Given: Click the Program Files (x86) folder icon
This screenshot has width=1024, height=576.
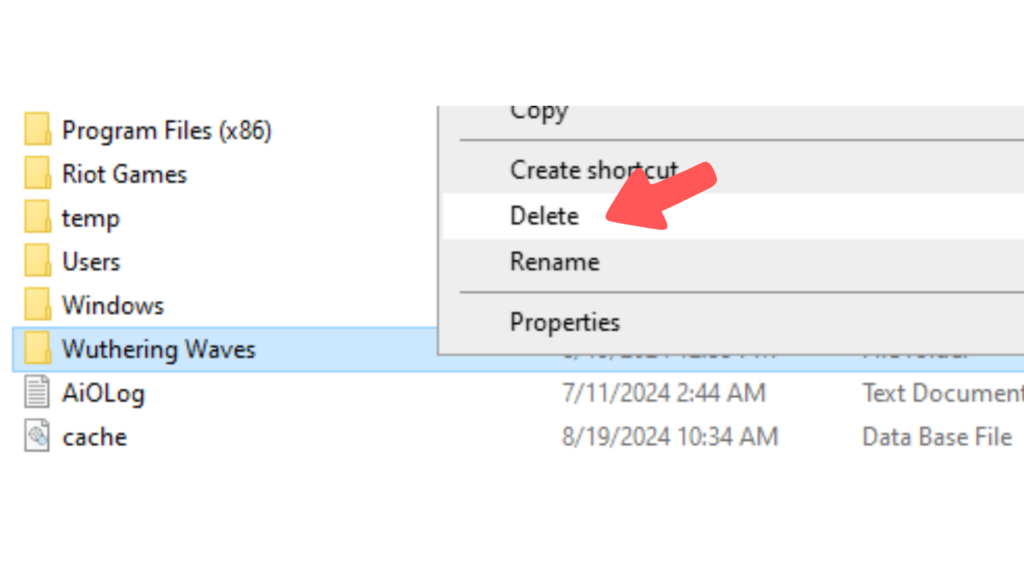Looking at the screenshot, I should 37,129.
